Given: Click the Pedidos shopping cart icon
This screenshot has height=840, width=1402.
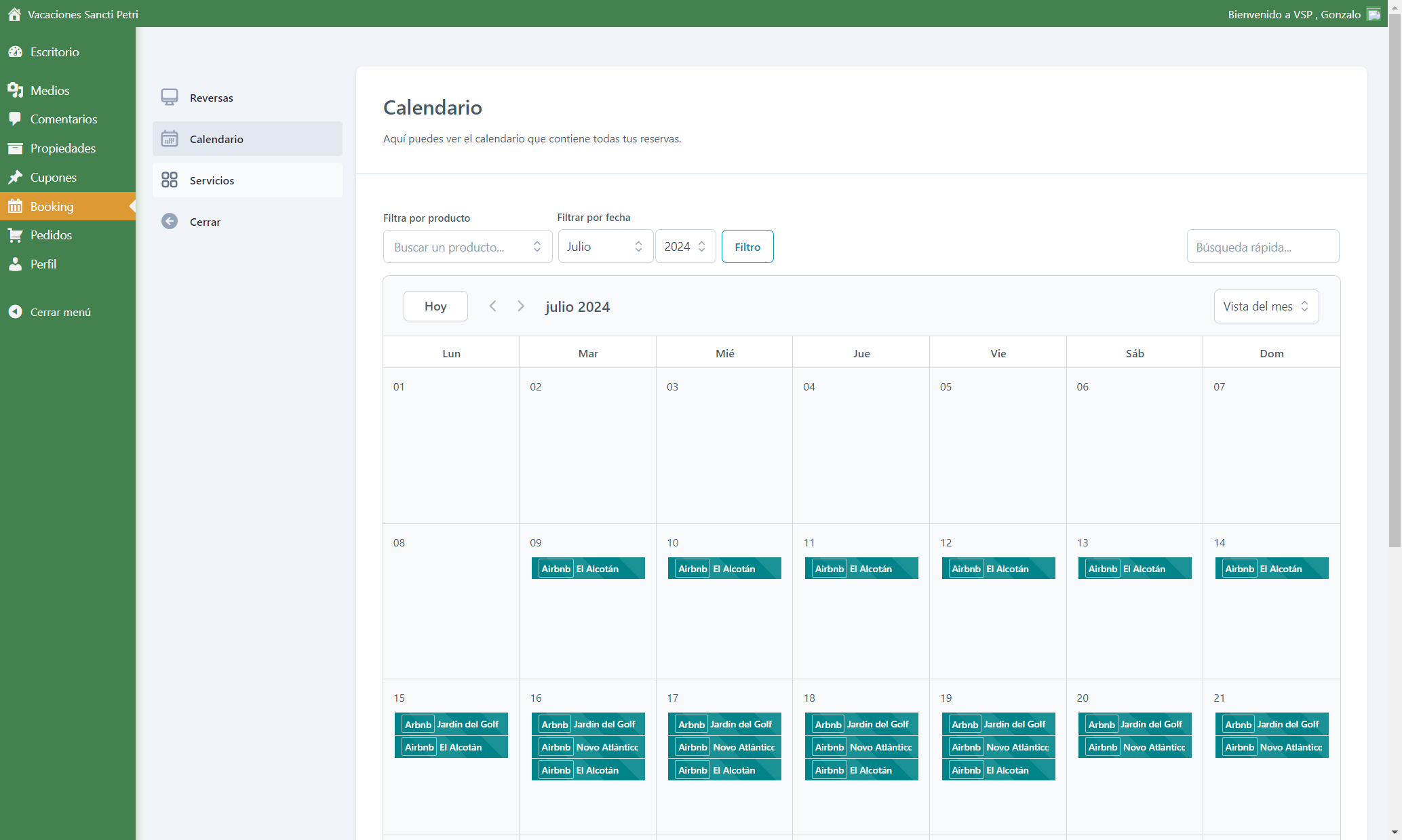Looking at the screenshot, I should [16, 235].
